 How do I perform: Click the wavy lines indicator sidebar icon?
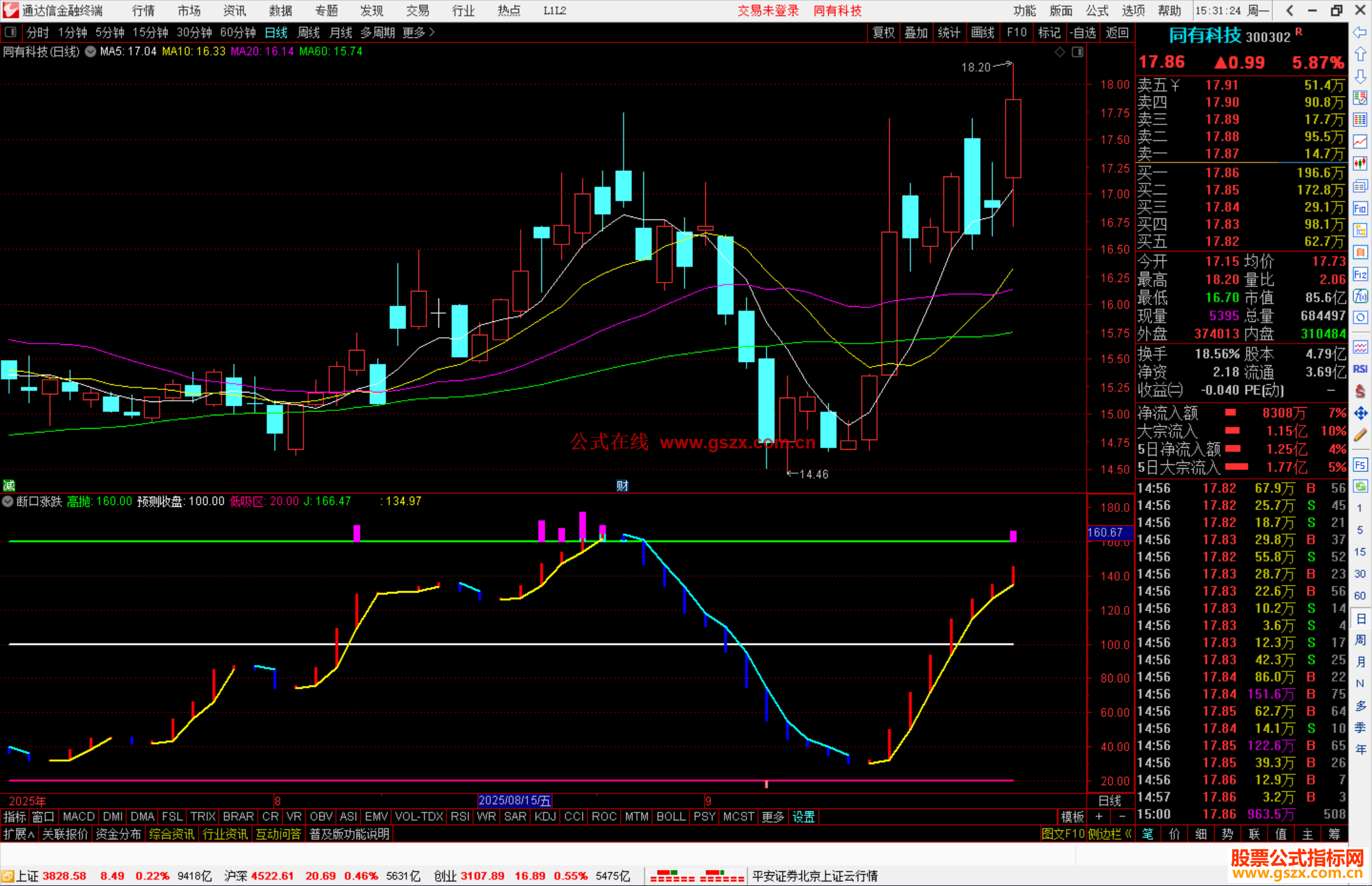(1360, 347)
